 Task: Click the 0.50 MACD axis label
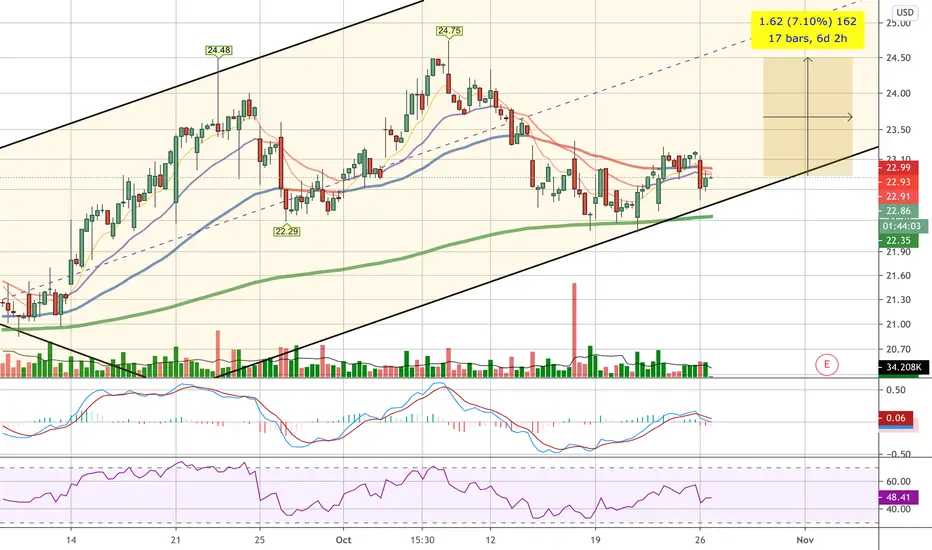pyautogui.click(x=896, y=390)
